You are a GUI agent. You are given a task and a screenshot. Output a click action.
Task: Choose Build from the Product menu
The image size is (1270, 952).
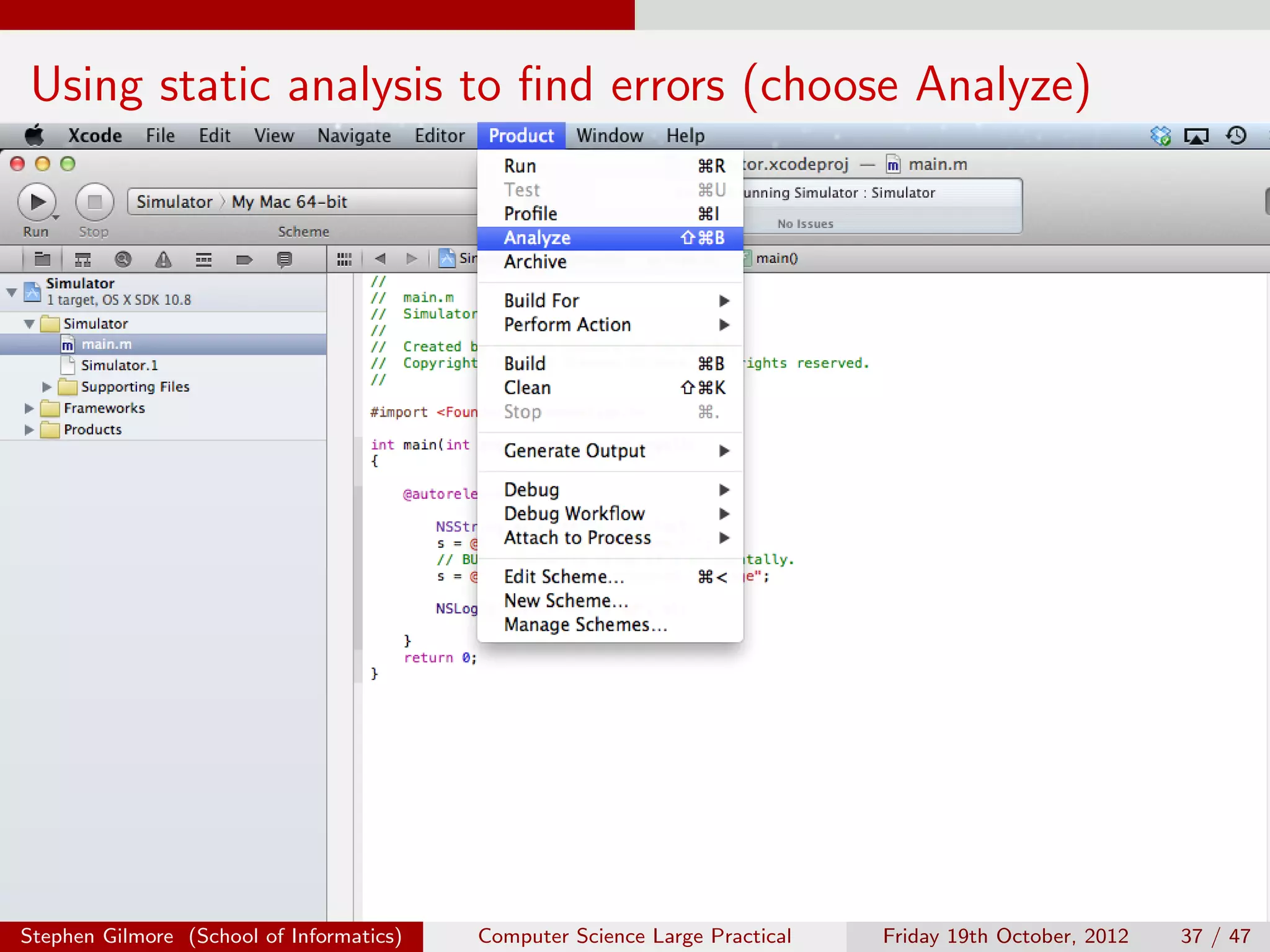tap(610, 364)
